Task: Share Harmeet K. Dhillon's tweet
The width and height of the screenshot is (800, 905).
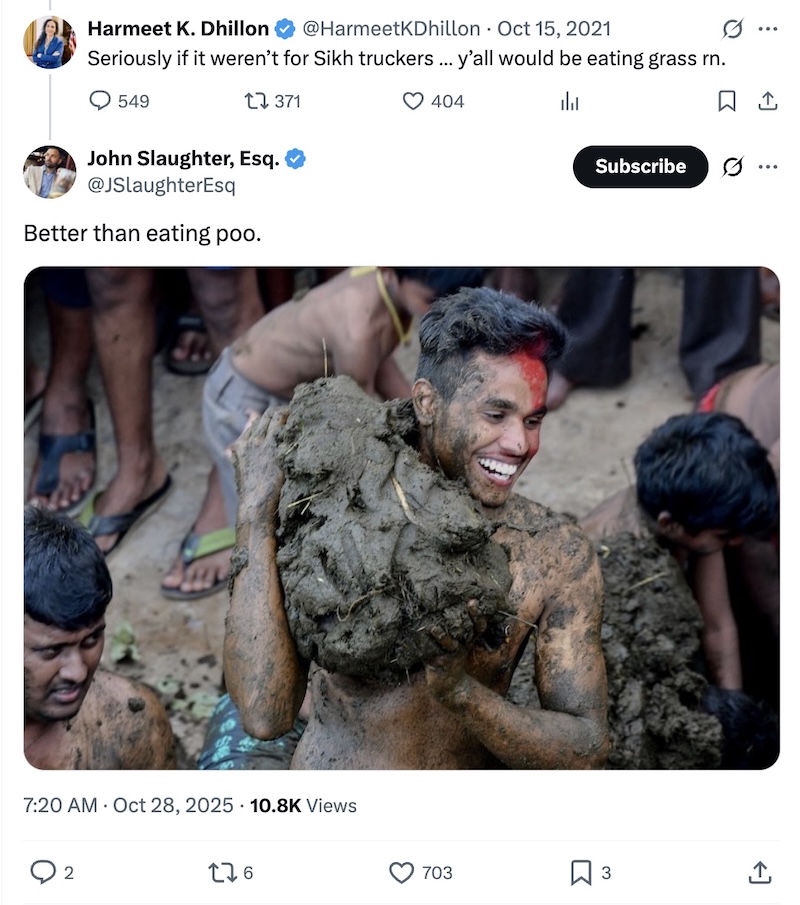Action: (x=767, y=100)
